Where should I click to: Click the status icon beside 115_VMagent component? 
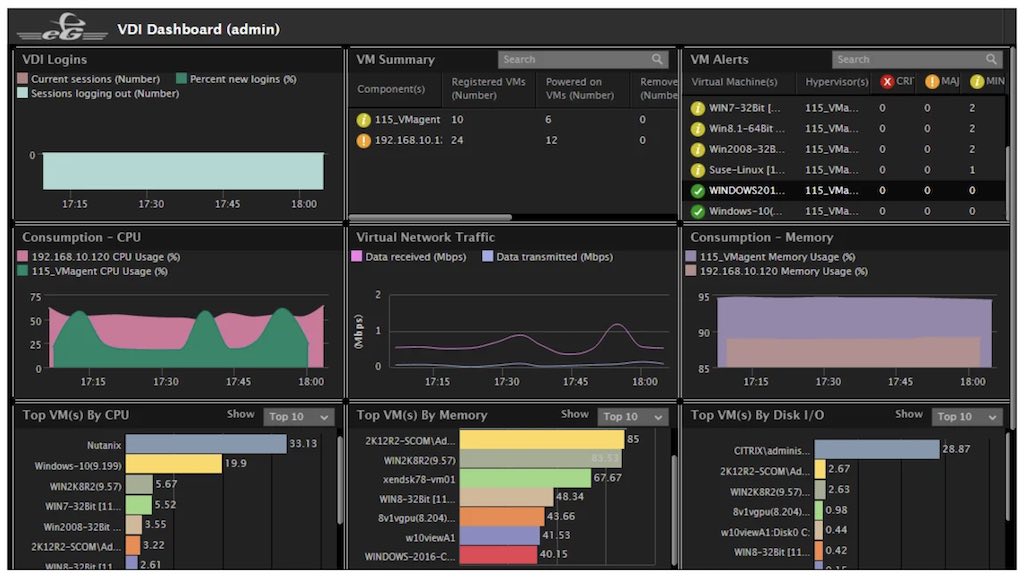(364, 120)
